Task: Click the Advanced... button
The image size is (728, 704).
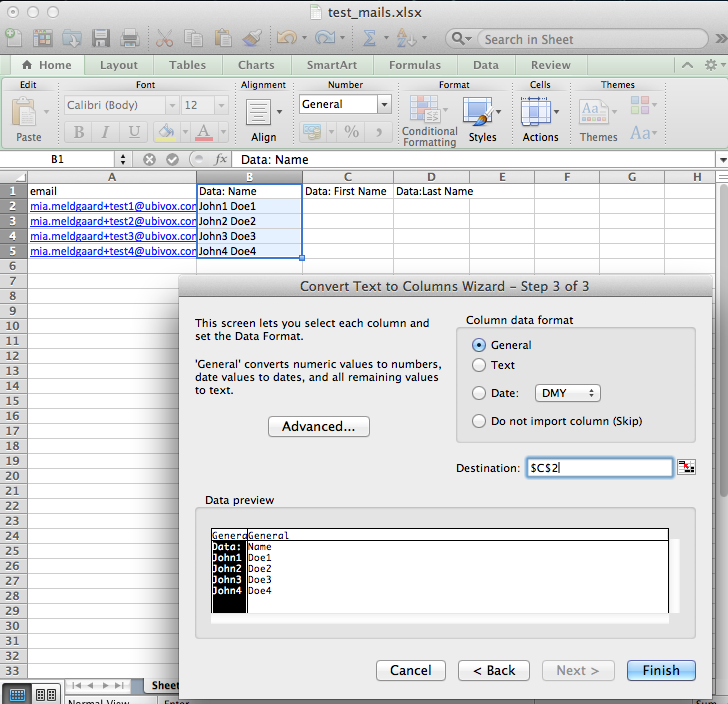Action: 318,426
